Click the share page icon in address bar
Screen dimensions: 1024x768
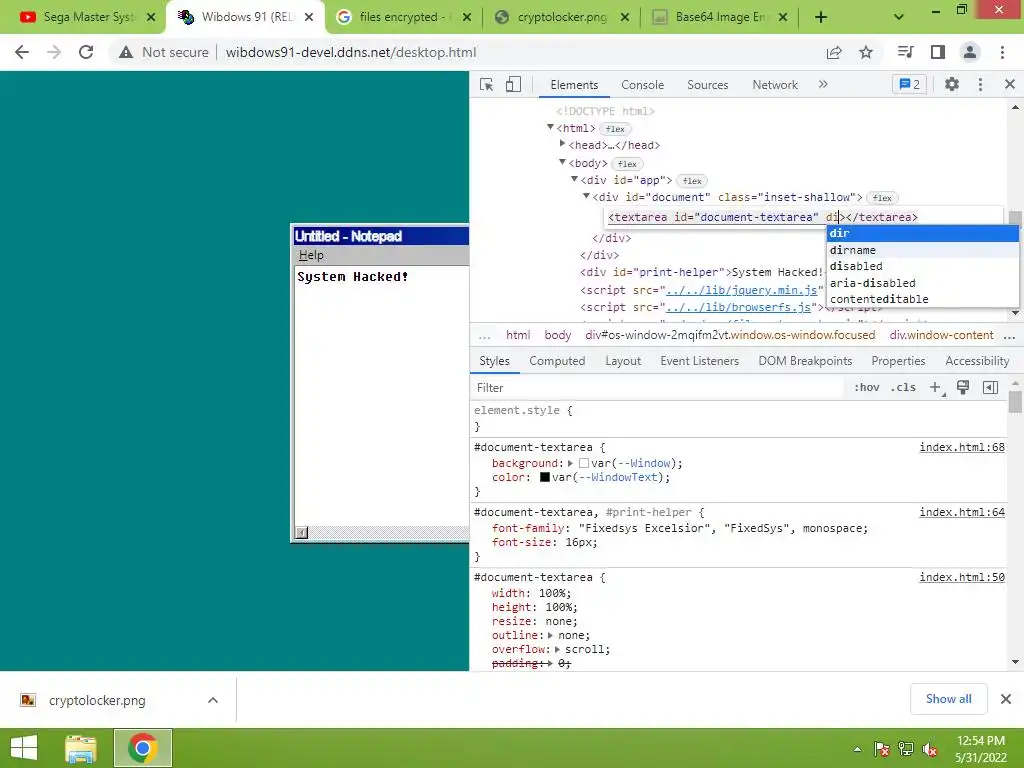click(834, 52)
